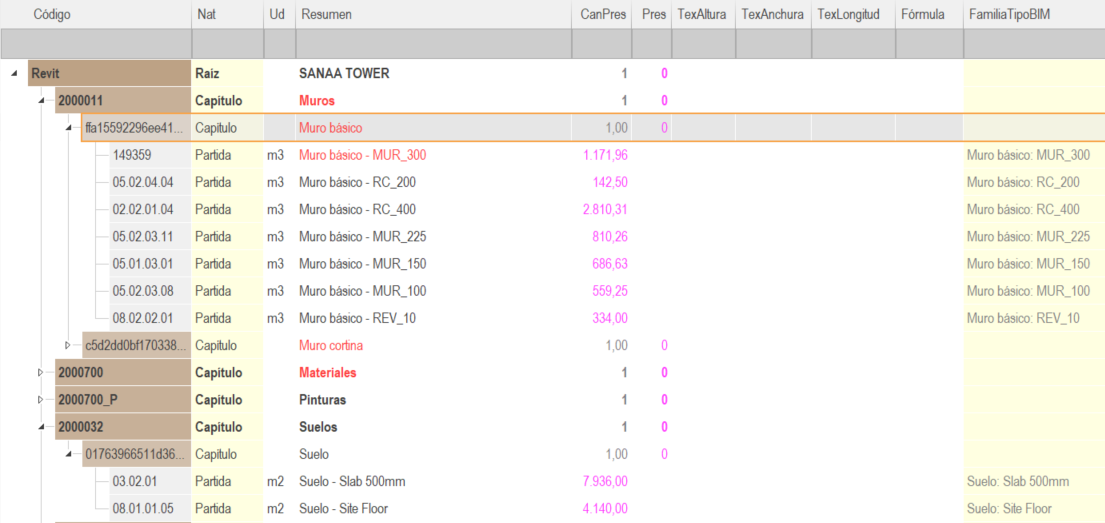The image size is (1105, 523).
Task: Select item code 05.02.04.04
Action: pos(141,183)
